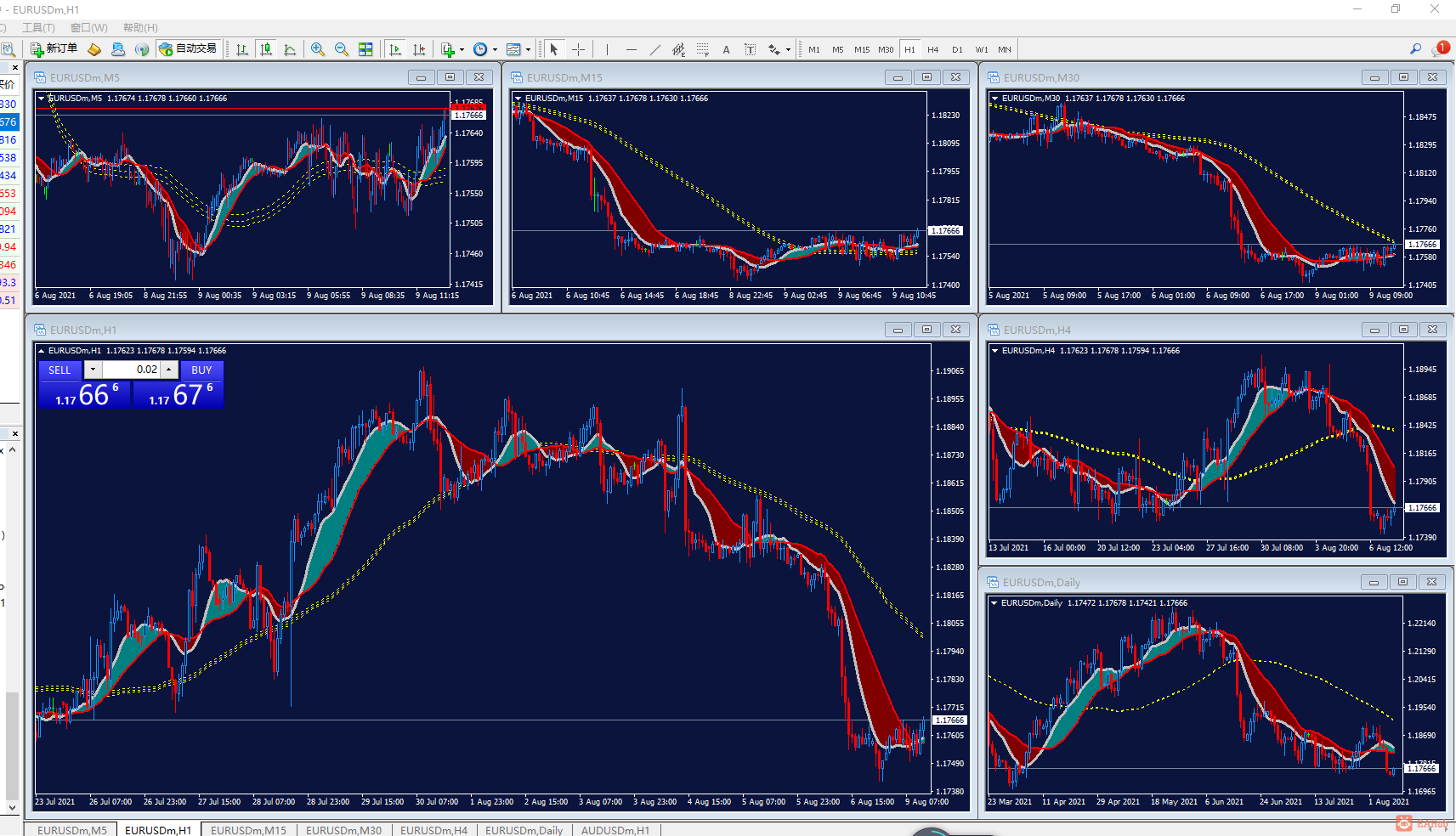Select the equidistant channel tool
Image resolution: width=1456 pixels, height=836 pixels.
[678, 49]
